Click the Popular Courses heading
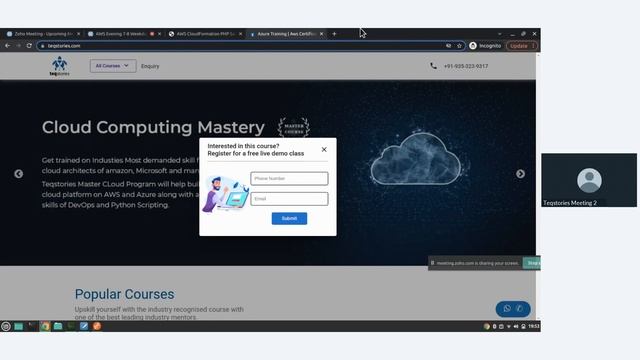The image size is (640, 360). 124,294
